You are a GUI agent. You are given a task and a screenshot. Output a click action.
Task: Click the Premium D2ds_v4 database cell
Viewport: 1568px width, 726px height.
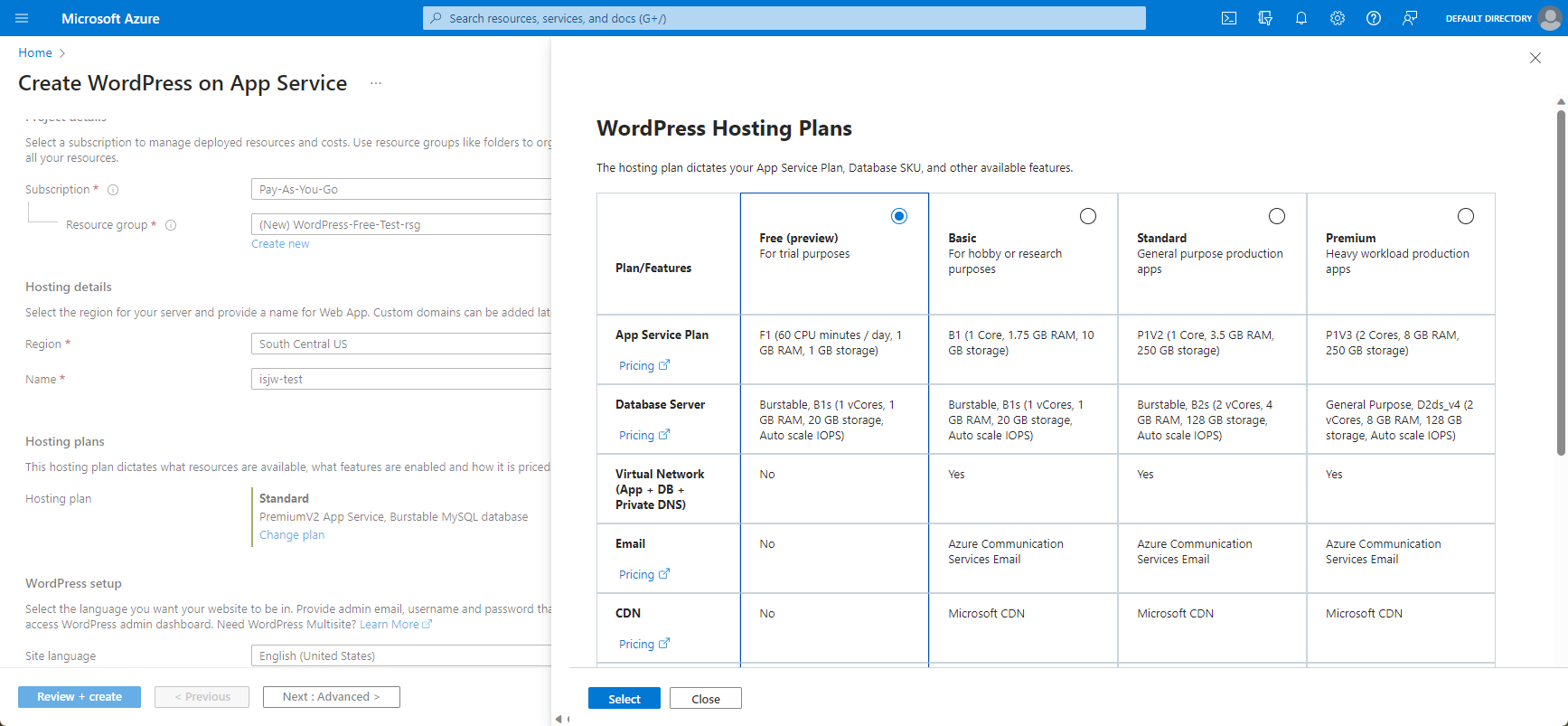(x=1401, y=420)
